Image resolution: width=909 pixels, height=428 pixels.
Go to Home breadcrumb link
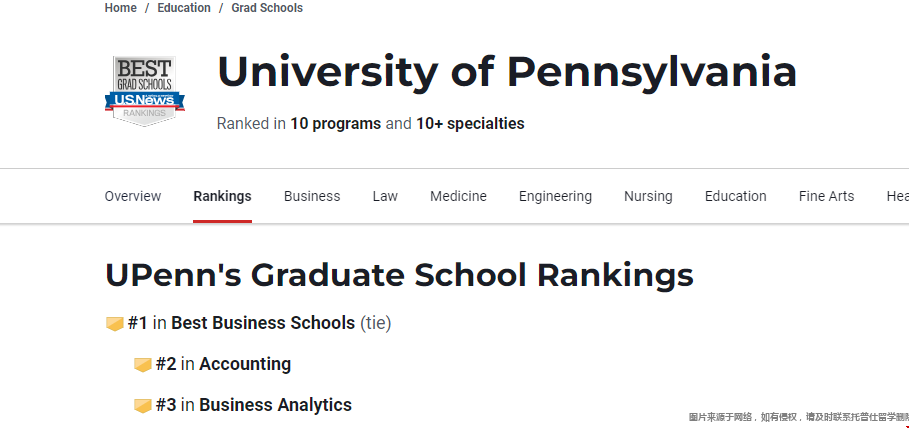(x=121, y=8)
